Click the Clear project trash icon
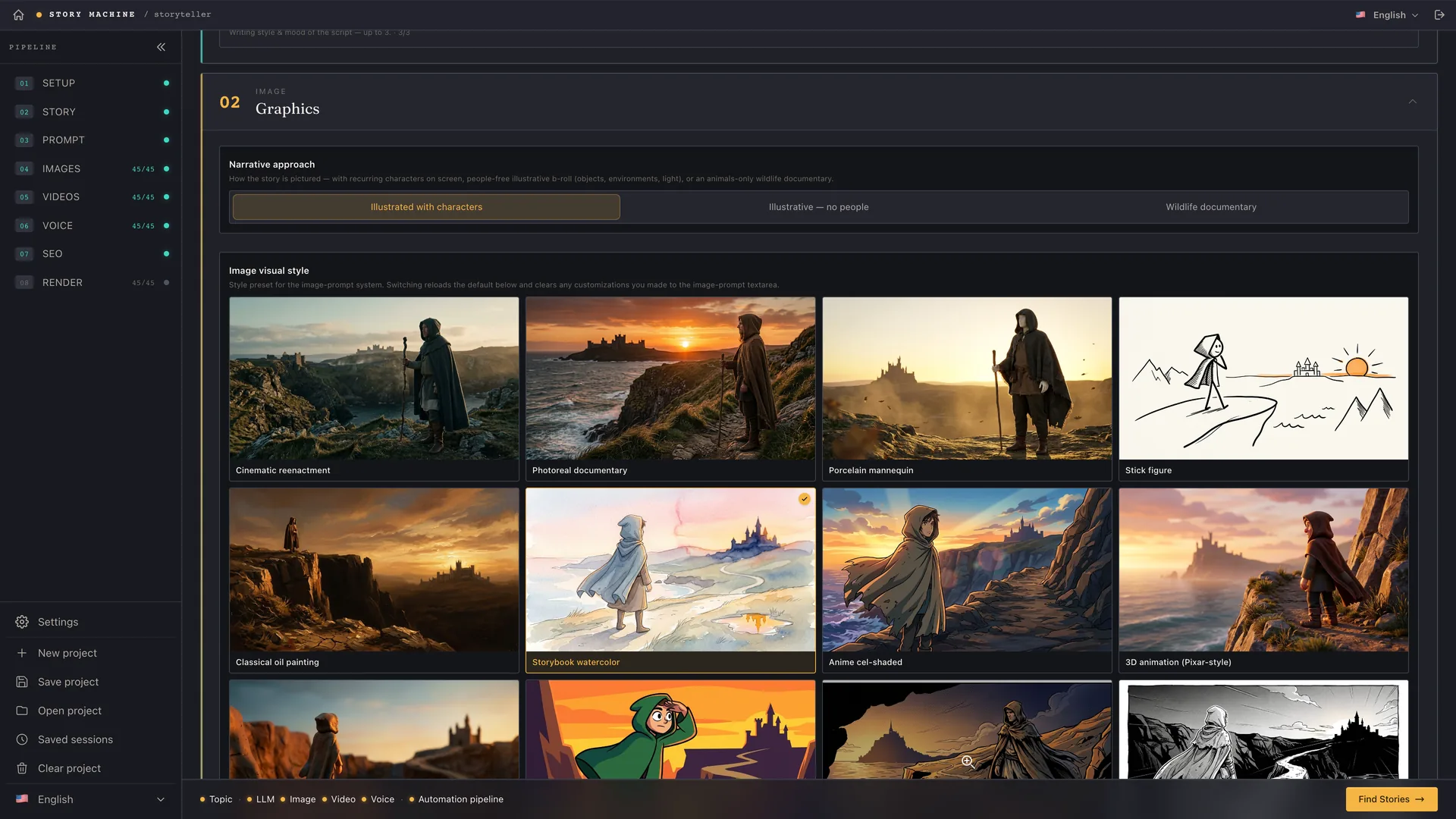This screenshot has height=819, width=1456. [22, 768]
